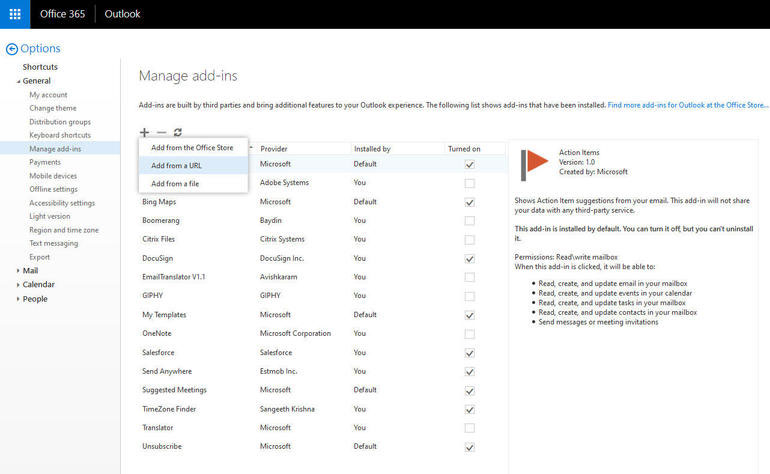The height and width of the screenshot is (474, 770).
Task: Open Mobile devices settings
Action: (53, 176)
